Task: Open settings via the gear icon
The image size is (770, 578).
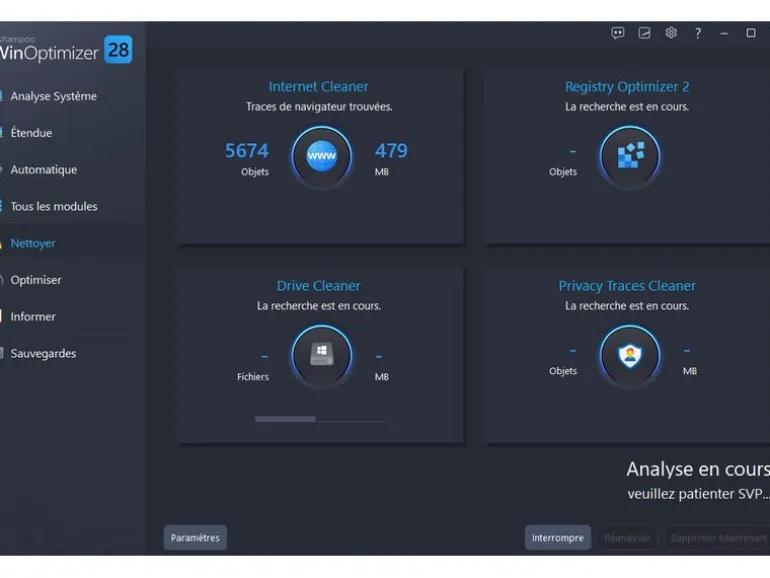Action: click(x=671, y=33)
